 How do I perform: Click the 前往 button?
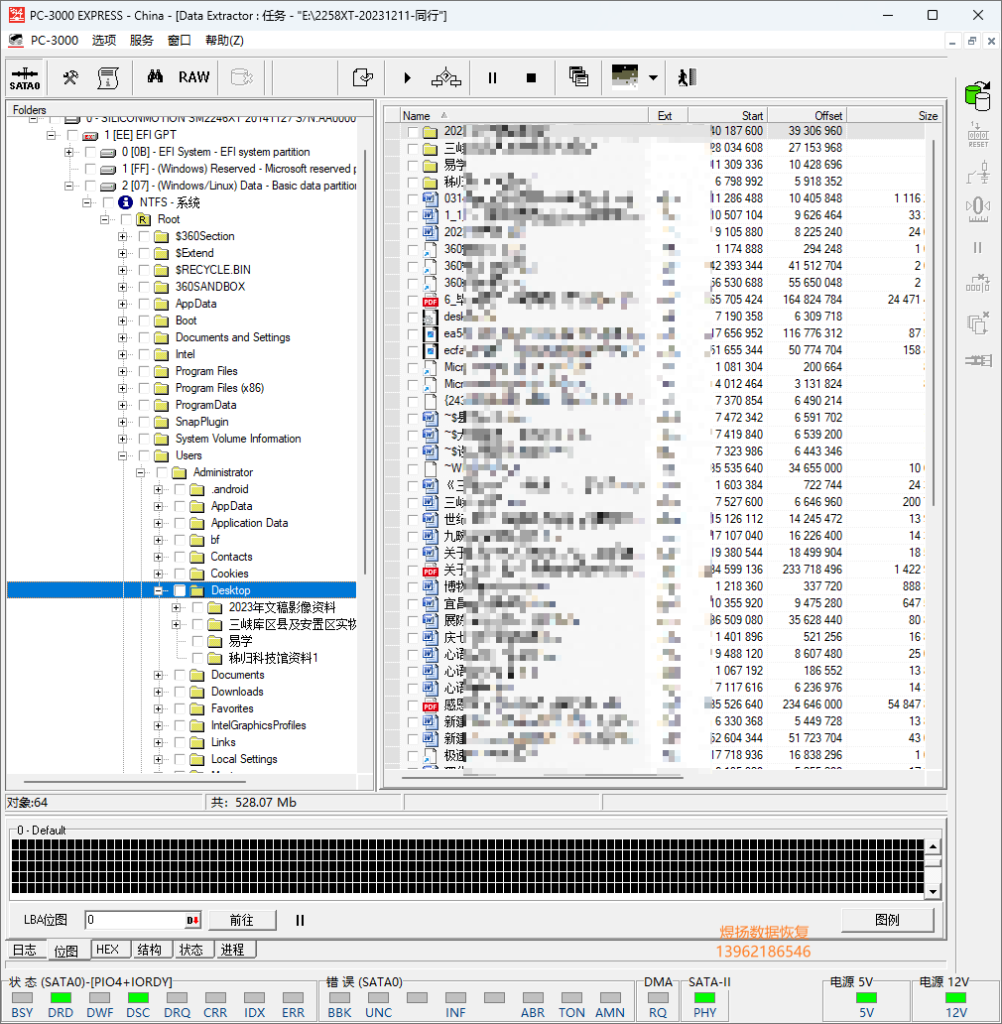point(242,920)
